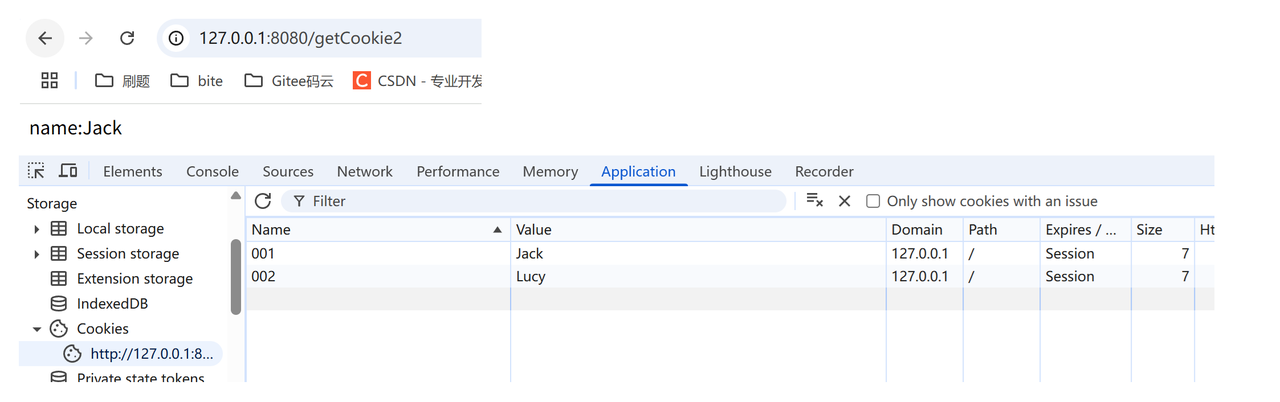
Task: Reload the page with the refresh icon
Action: (x=127, y=39)
